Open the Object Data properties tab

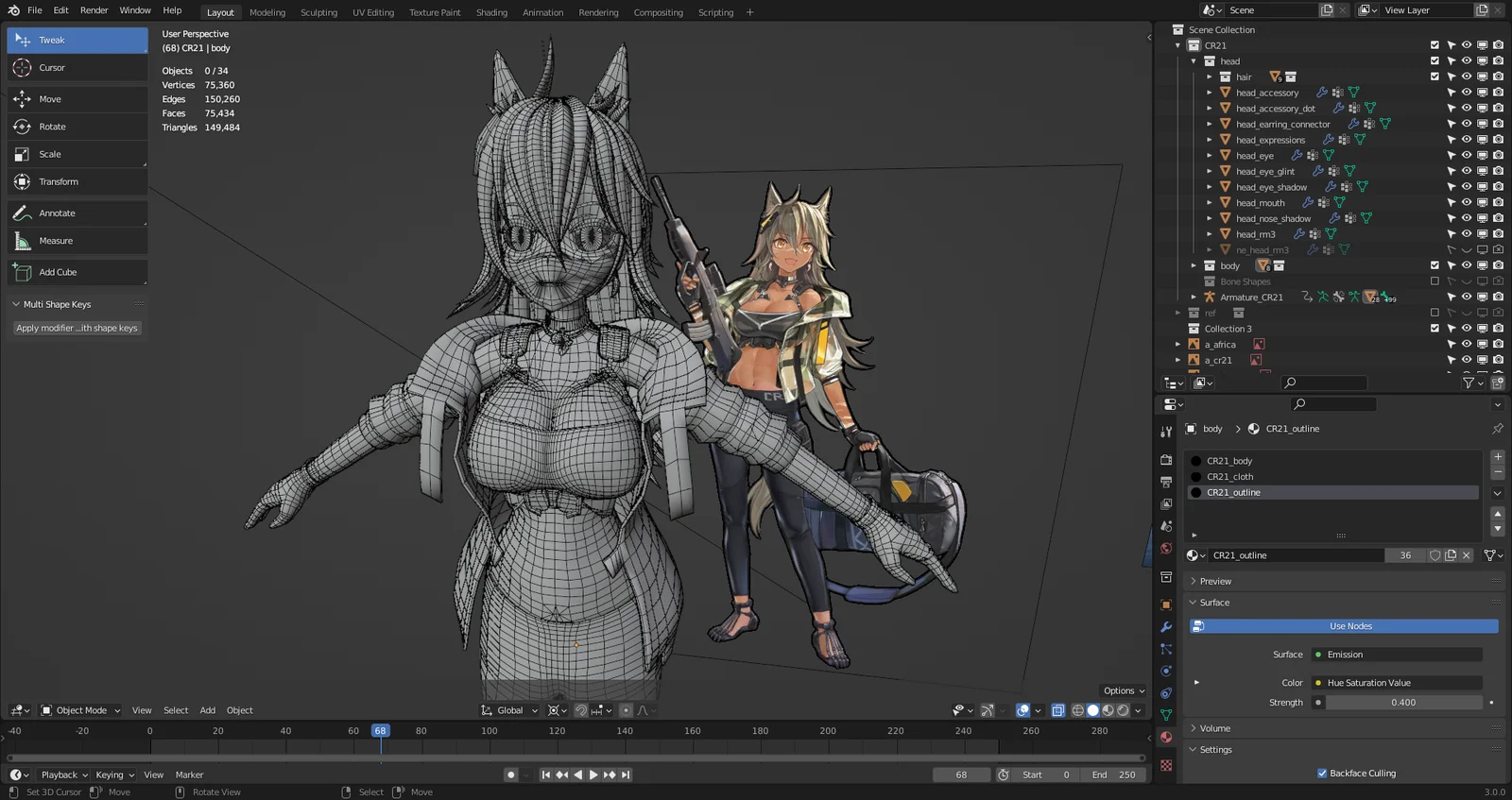pyautogui.click(x=1166, y=715)
